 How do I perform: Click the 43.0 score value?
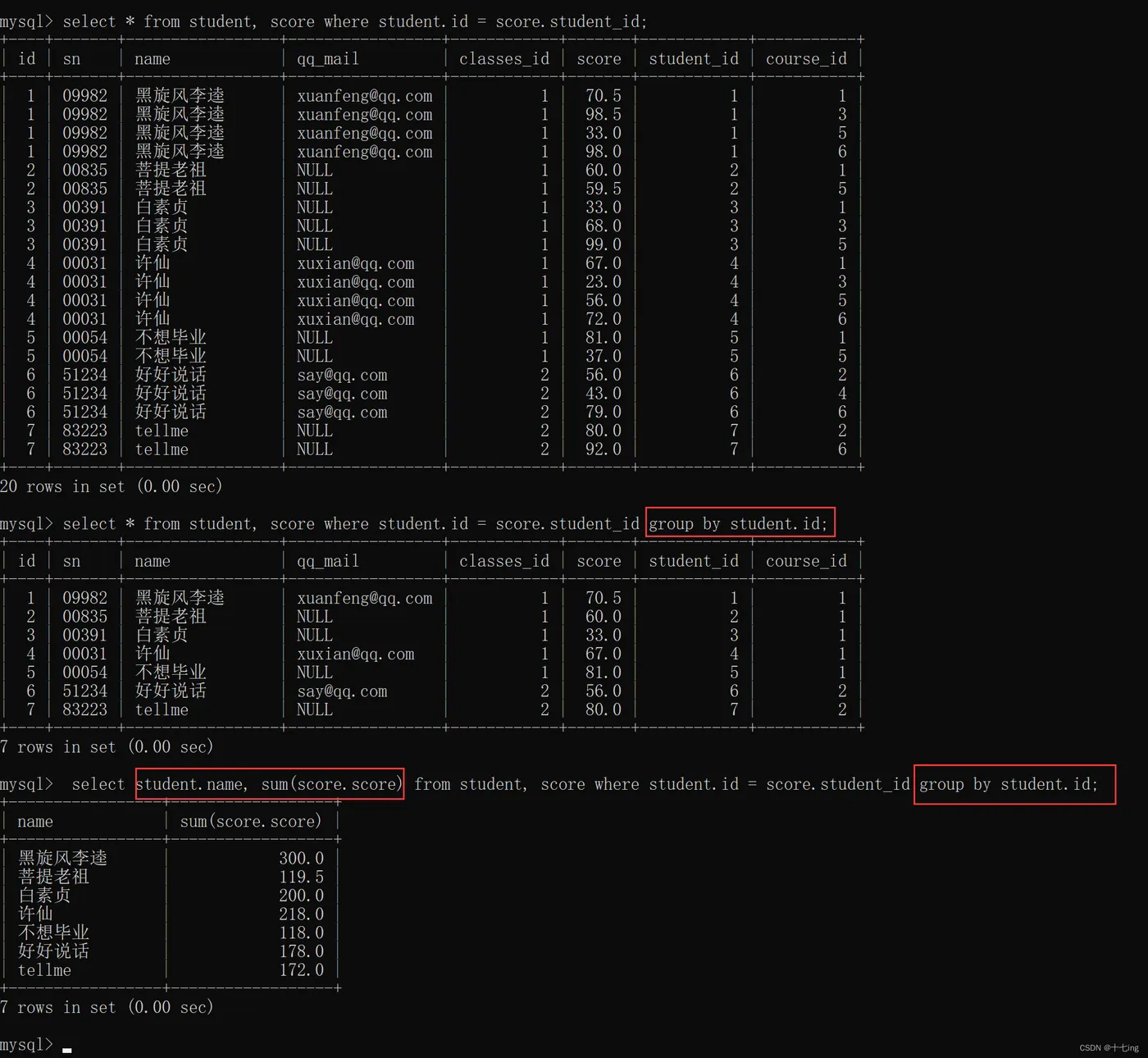(x=603, y=394)
